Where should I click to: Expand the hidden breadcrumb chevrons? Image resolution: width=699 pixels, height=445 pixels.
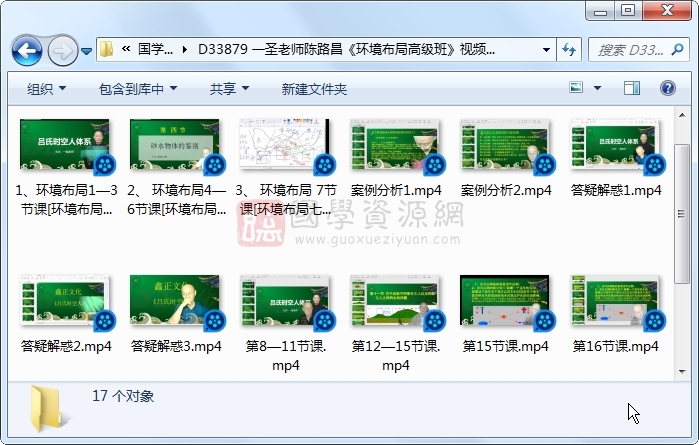point(126,49)
